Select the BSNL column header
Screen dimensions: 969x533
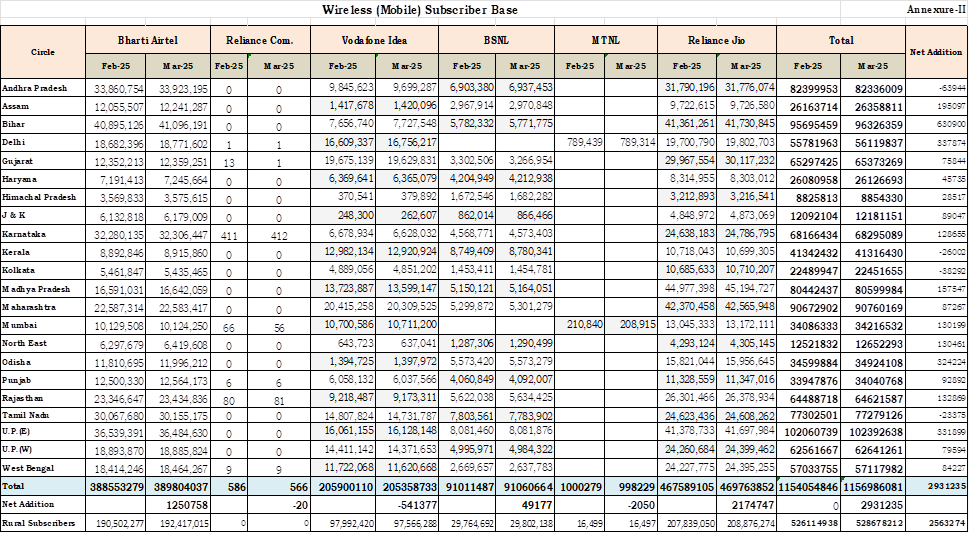496,40
